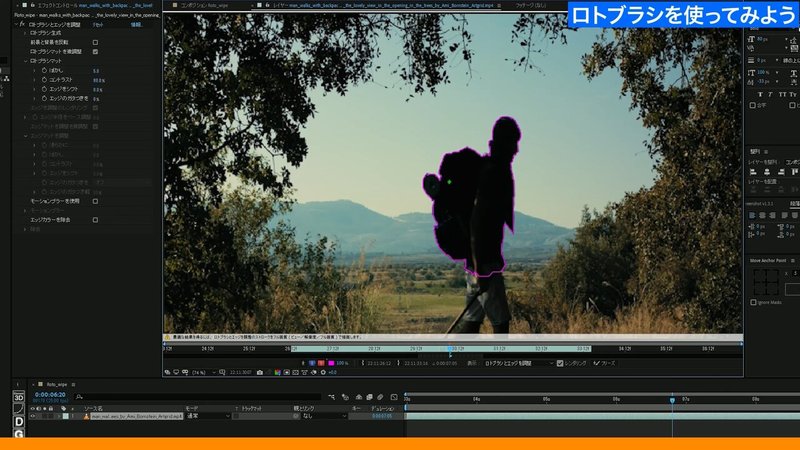Open the composition mini-flowchart icon

332,397
